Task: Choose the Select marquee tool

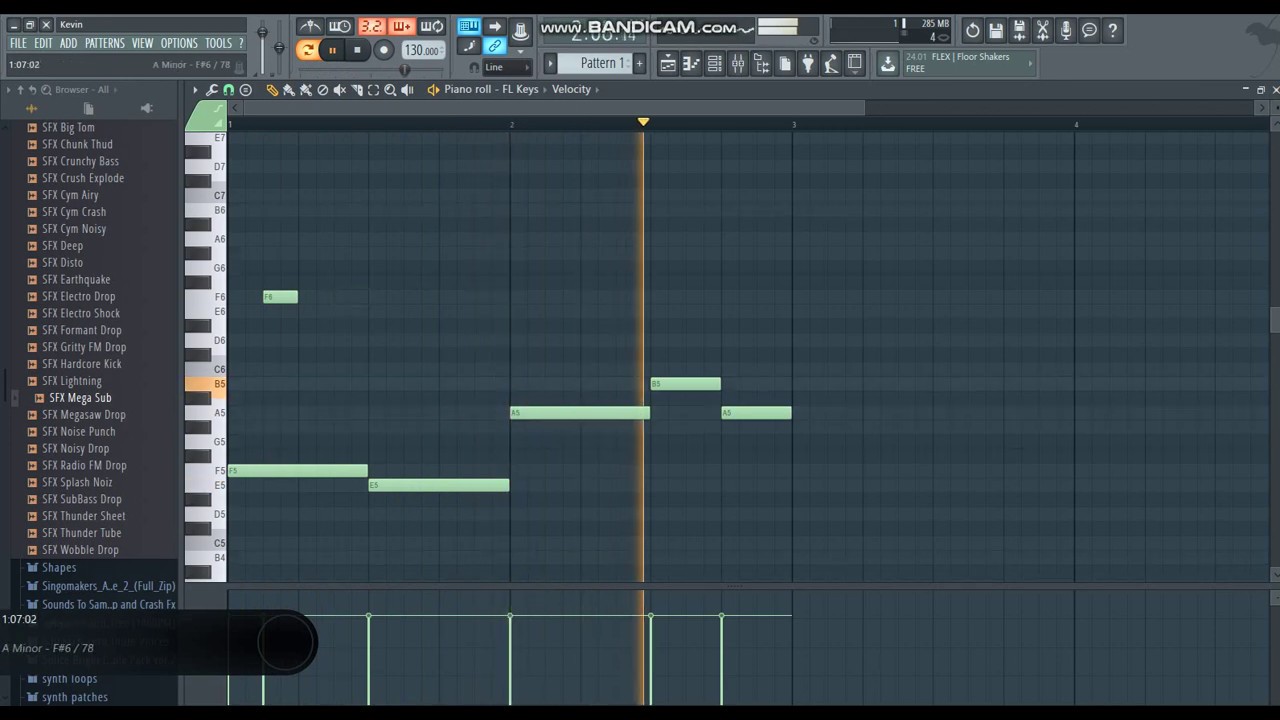Action: (374, 90)
